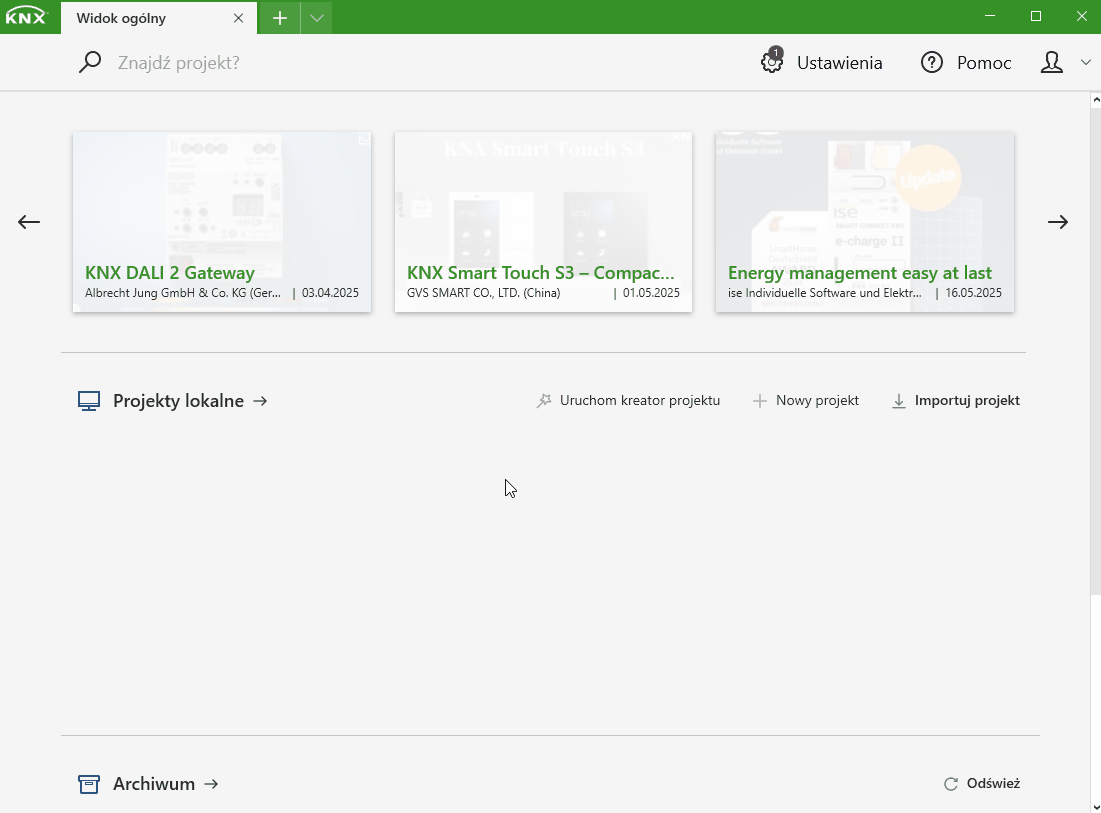The height and width of the screenshot is (813, 1101).
Task: Open Ustawienia via the gear icon
Action: point(772,62)
